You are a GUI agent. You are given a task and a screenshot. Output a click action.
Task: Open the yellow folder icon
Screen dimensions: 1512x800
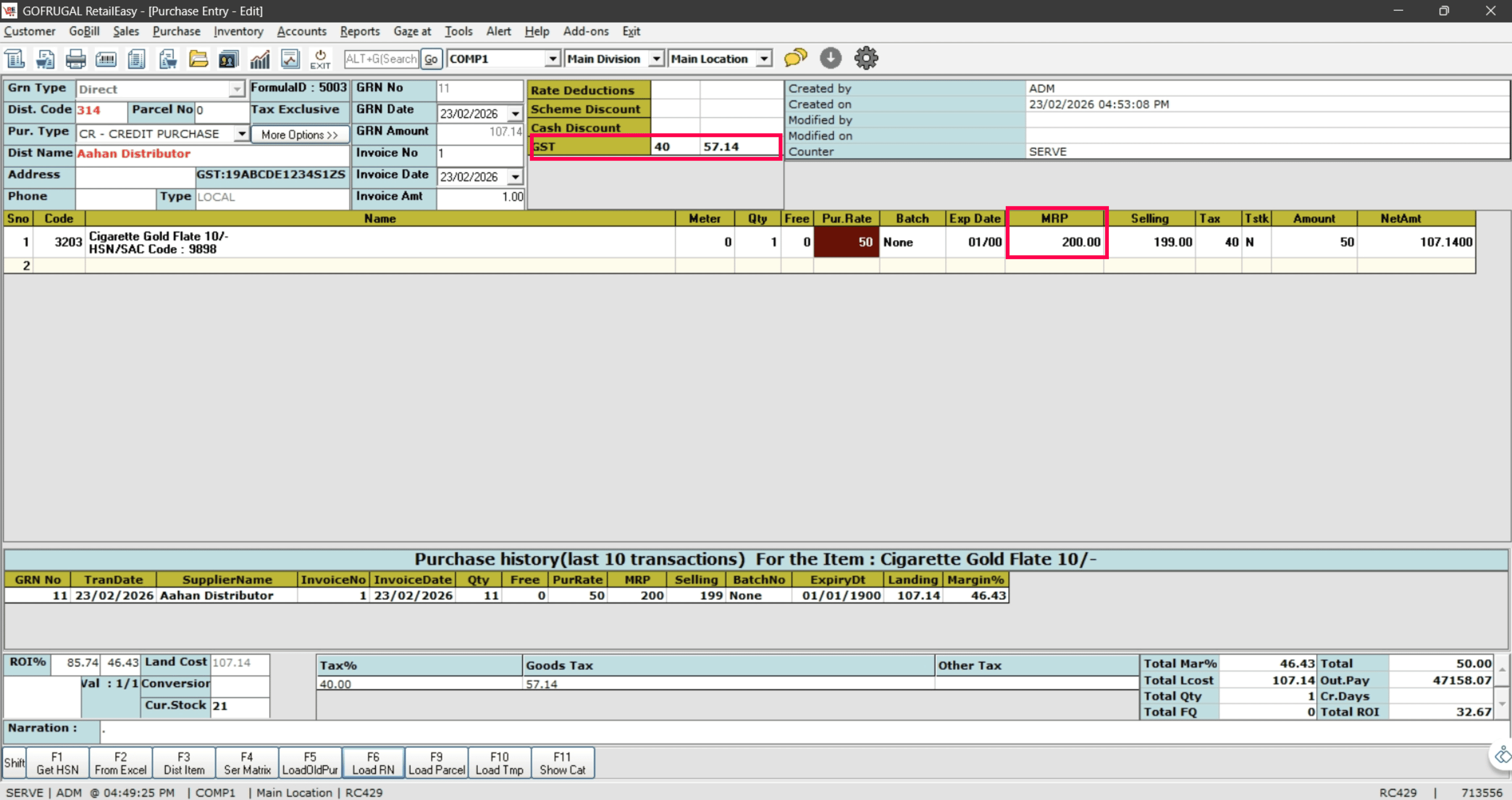point(199,59)
